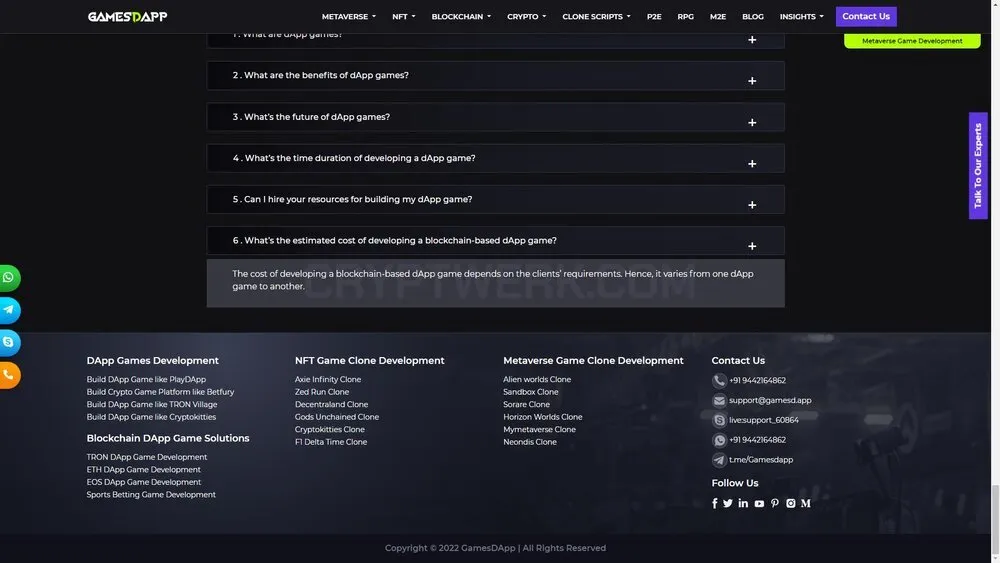Open the Facebook icon under Follow Us
The height and width of the screenshot is (563, 1000).
point(714,503)
